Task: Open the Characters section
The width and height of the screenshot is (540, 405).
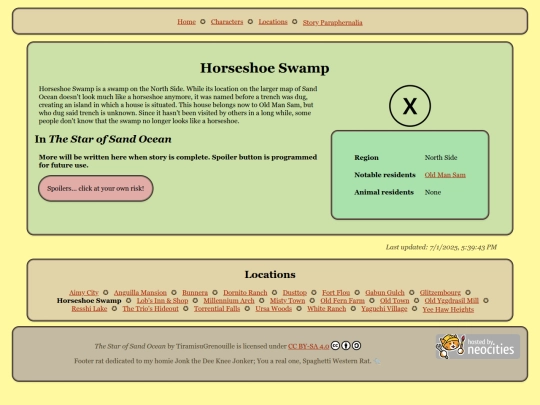Action: (x=227, y=22)
